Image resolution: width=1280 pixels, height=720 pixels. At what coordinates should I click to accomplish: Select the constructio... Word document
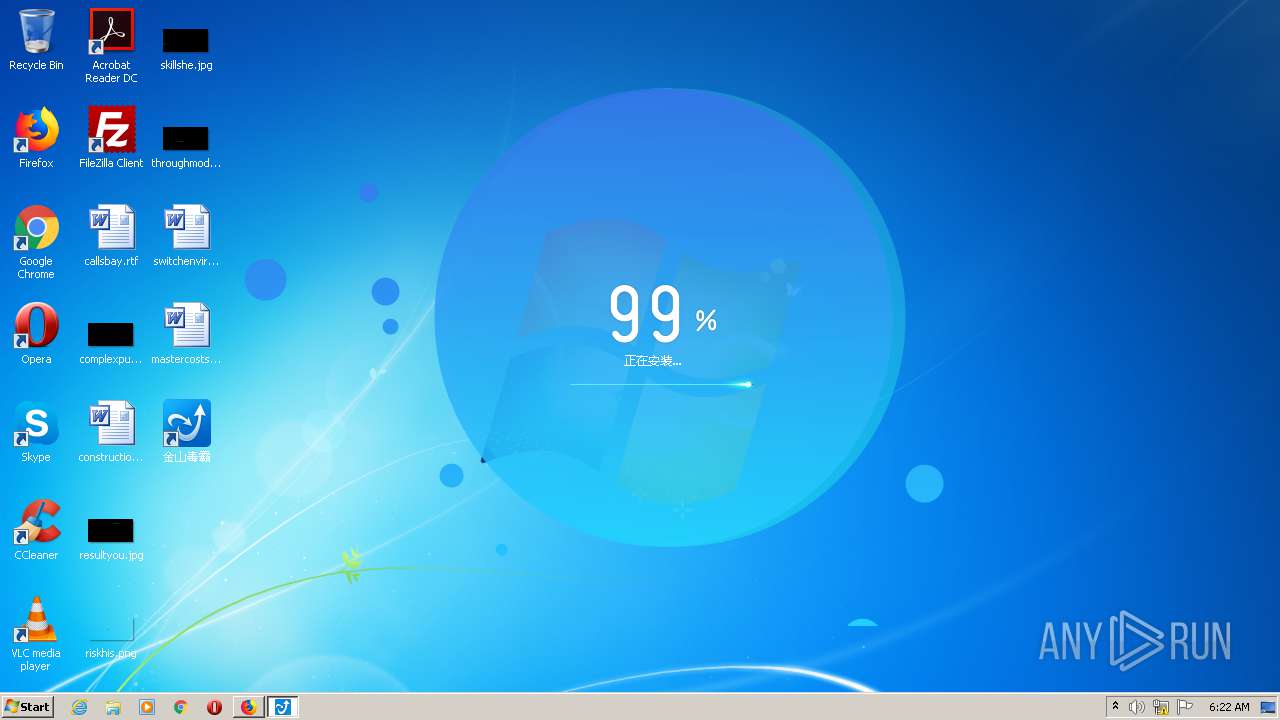tap(111, 432)
